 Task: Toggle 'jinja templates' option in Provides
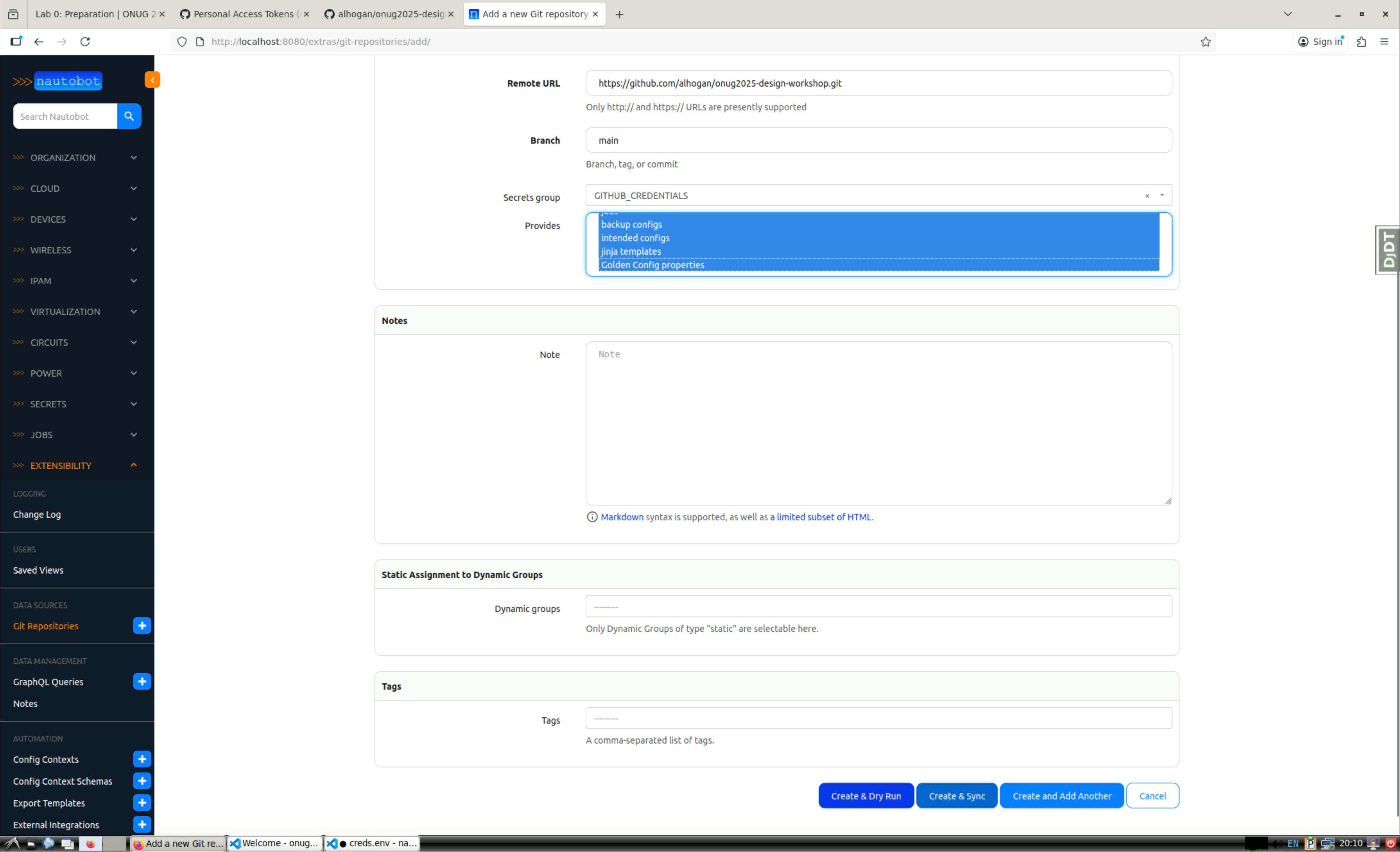pos(631,251)
